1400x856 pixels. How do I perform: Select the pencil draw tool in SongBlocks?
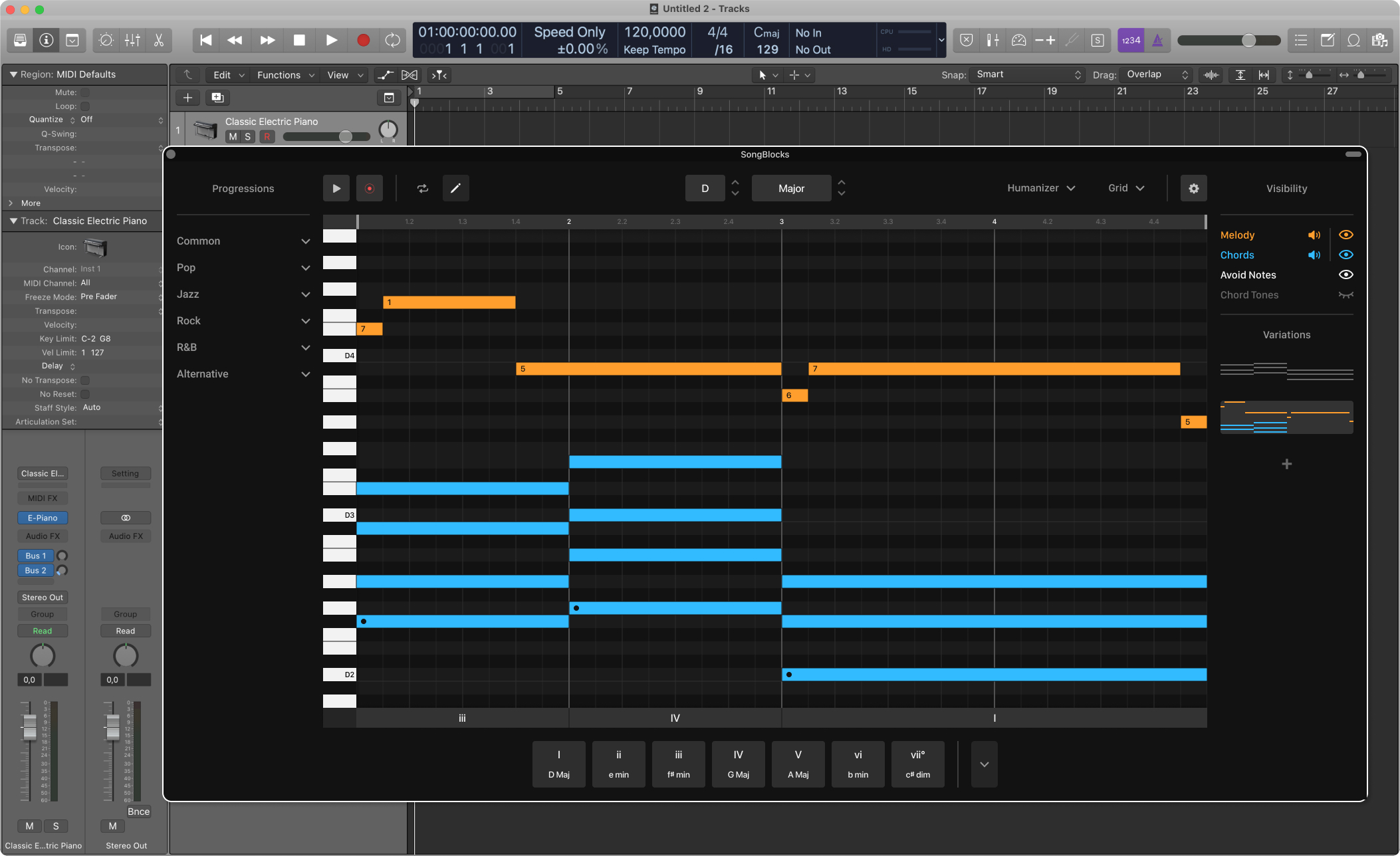point(455,189)
